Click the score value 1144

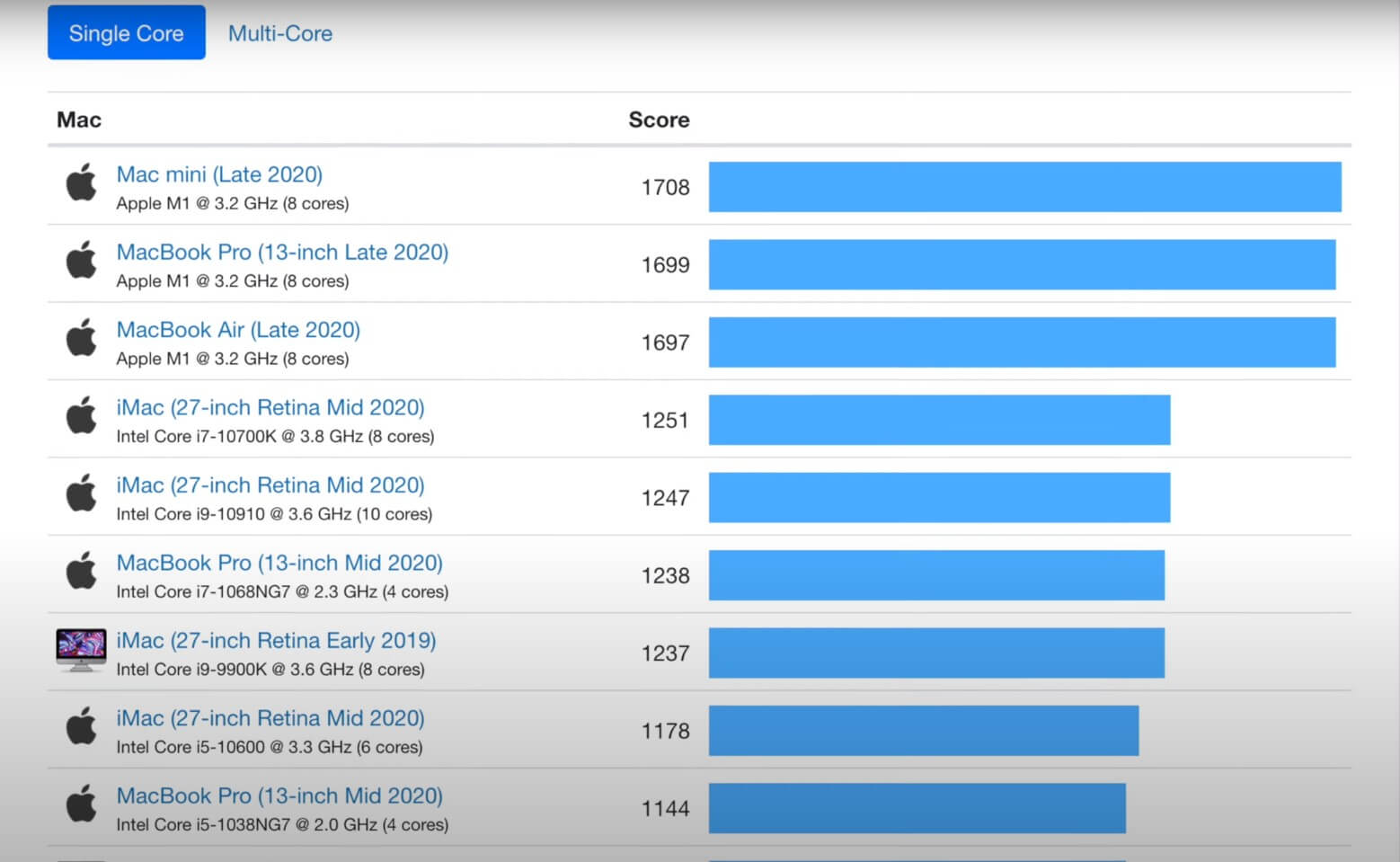(x=665, y=808)
